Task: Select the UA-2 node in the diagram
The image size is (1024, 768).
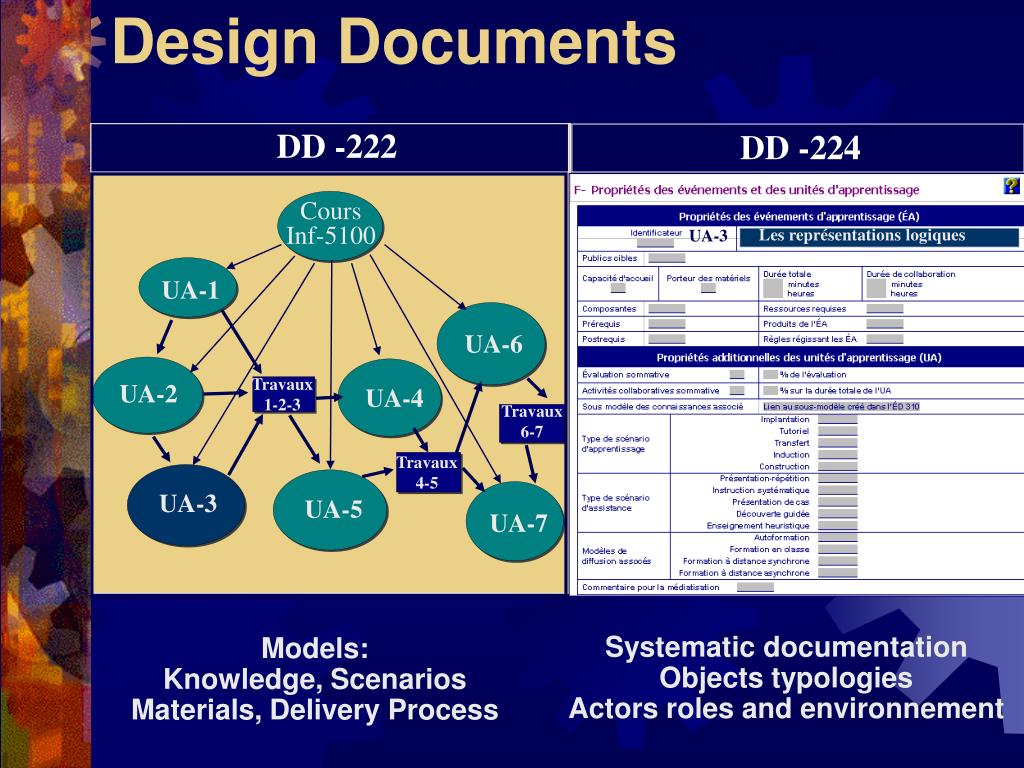Action: tap(149, 394)
